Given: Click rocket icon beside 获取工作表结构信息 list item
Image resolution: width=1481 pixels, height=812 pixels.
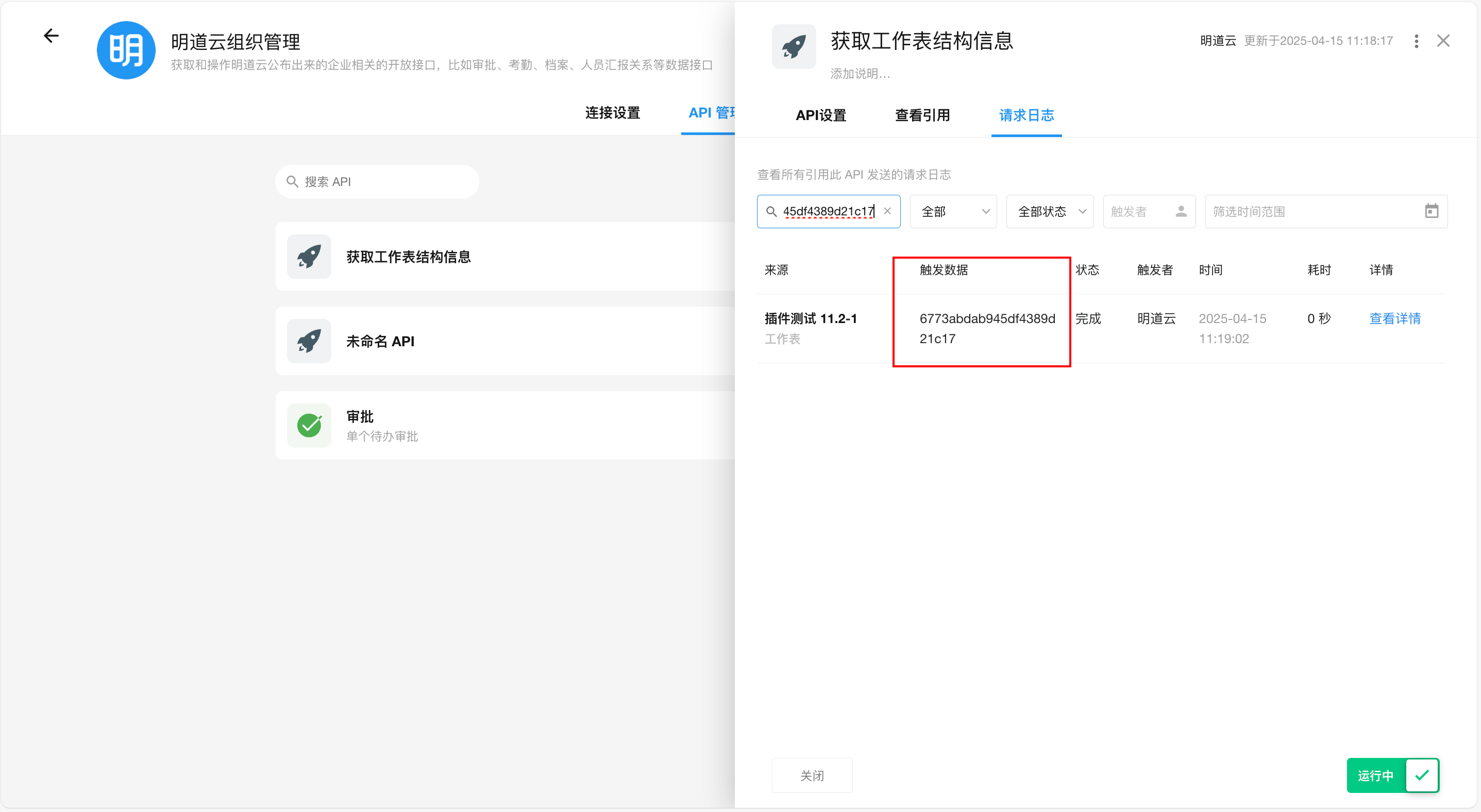Looking at the screenshot, I should (309, 256).
